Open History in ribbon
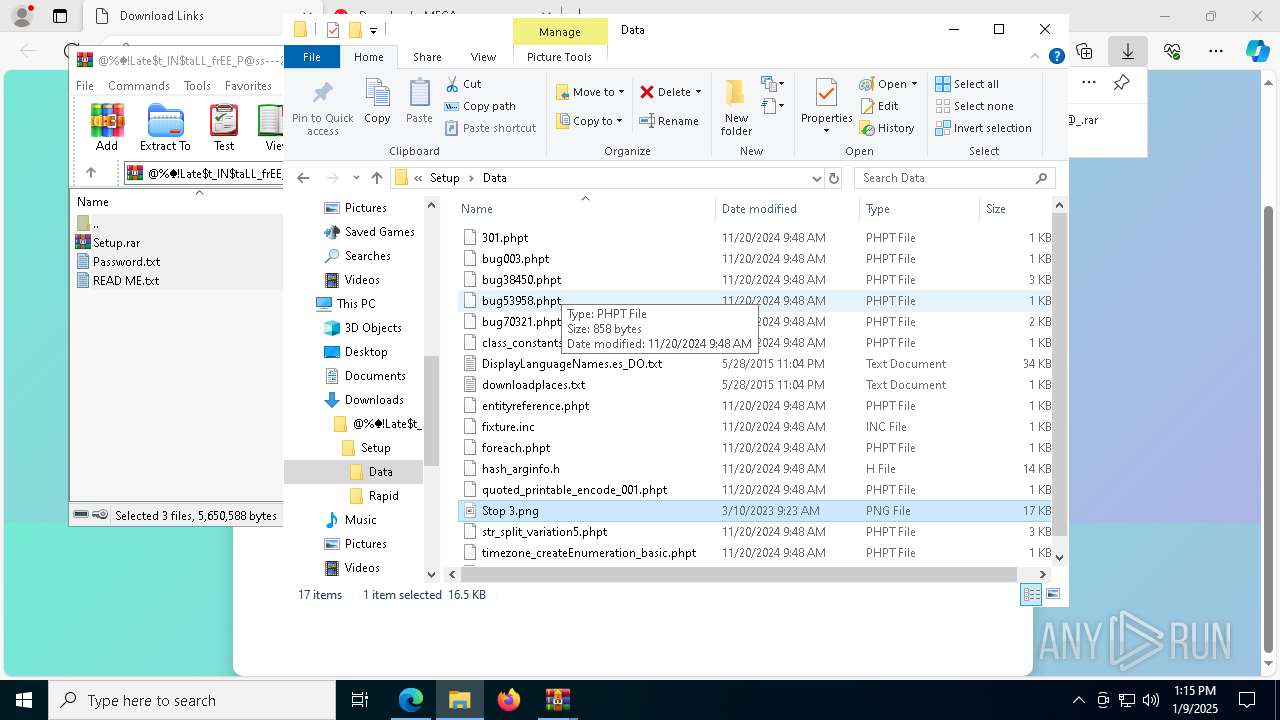 pyautogui.click(x=887, y=128)
